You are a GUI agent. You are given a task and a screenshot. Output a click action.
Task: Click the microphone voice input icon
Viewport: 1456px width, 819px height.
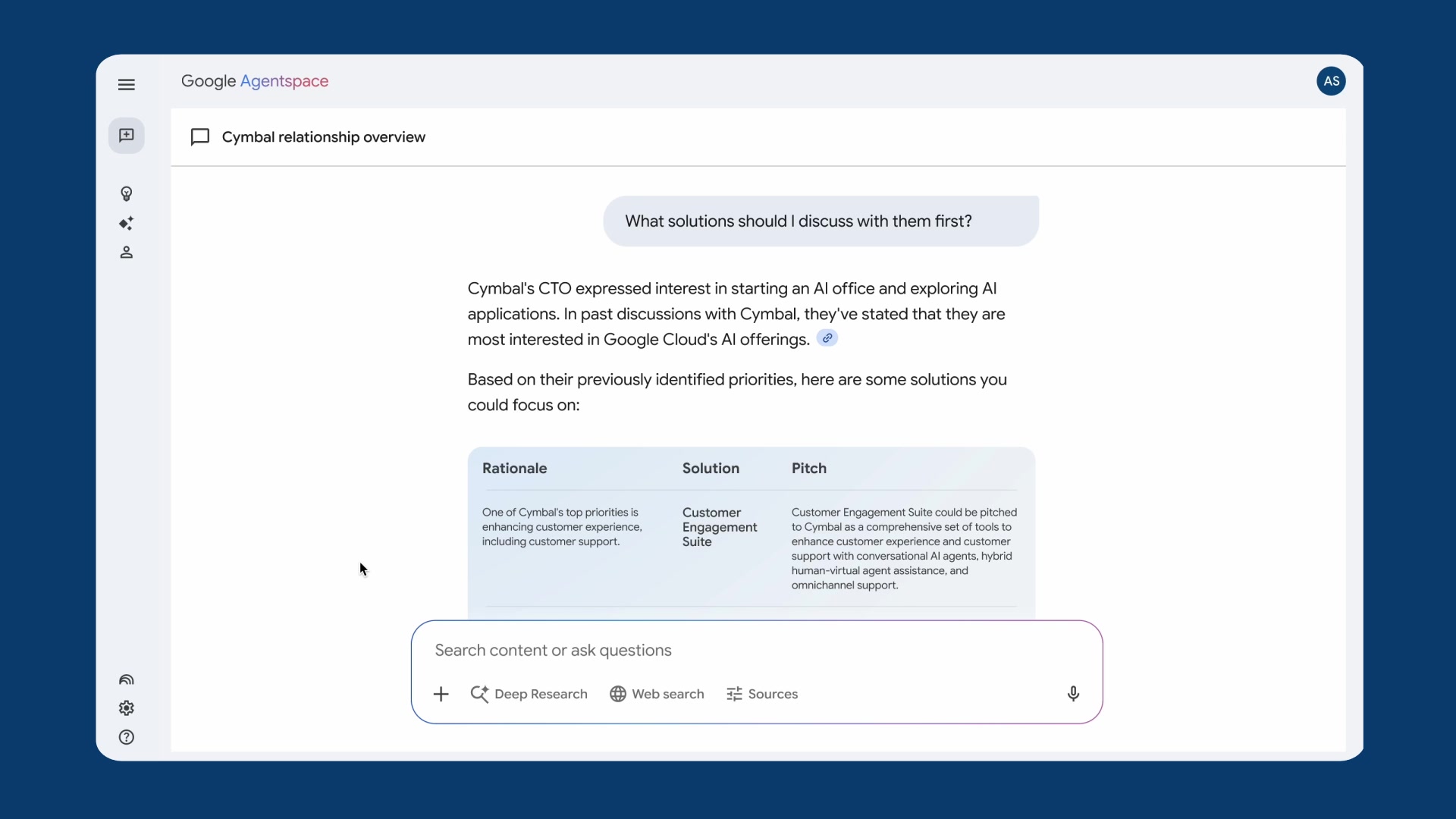click(x=1073, y=694)
